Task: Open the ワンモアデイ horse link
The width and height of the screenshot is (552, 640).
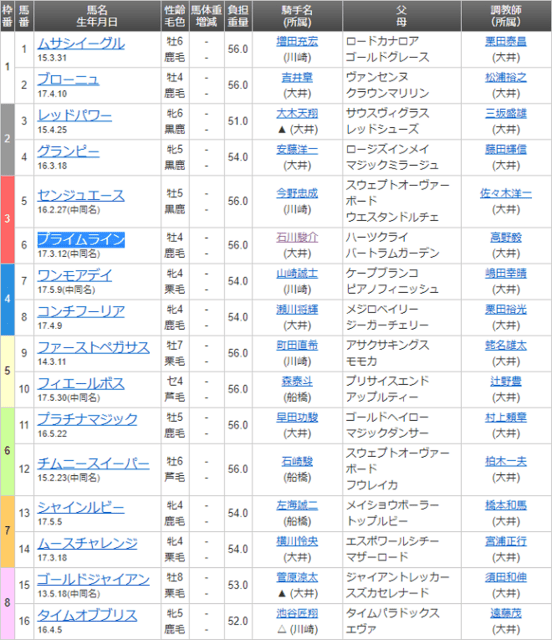Action: [x=74, y=275]
